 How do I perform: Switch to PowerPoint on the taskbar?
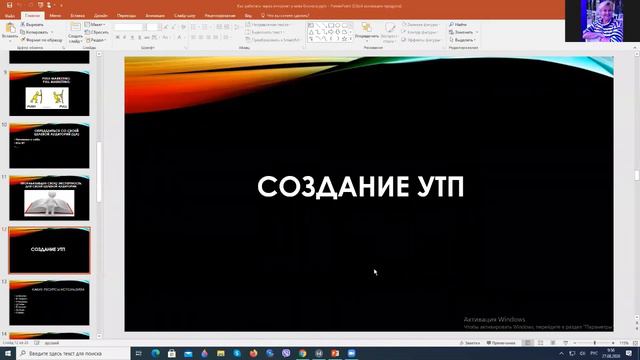[x=335, y=353]
